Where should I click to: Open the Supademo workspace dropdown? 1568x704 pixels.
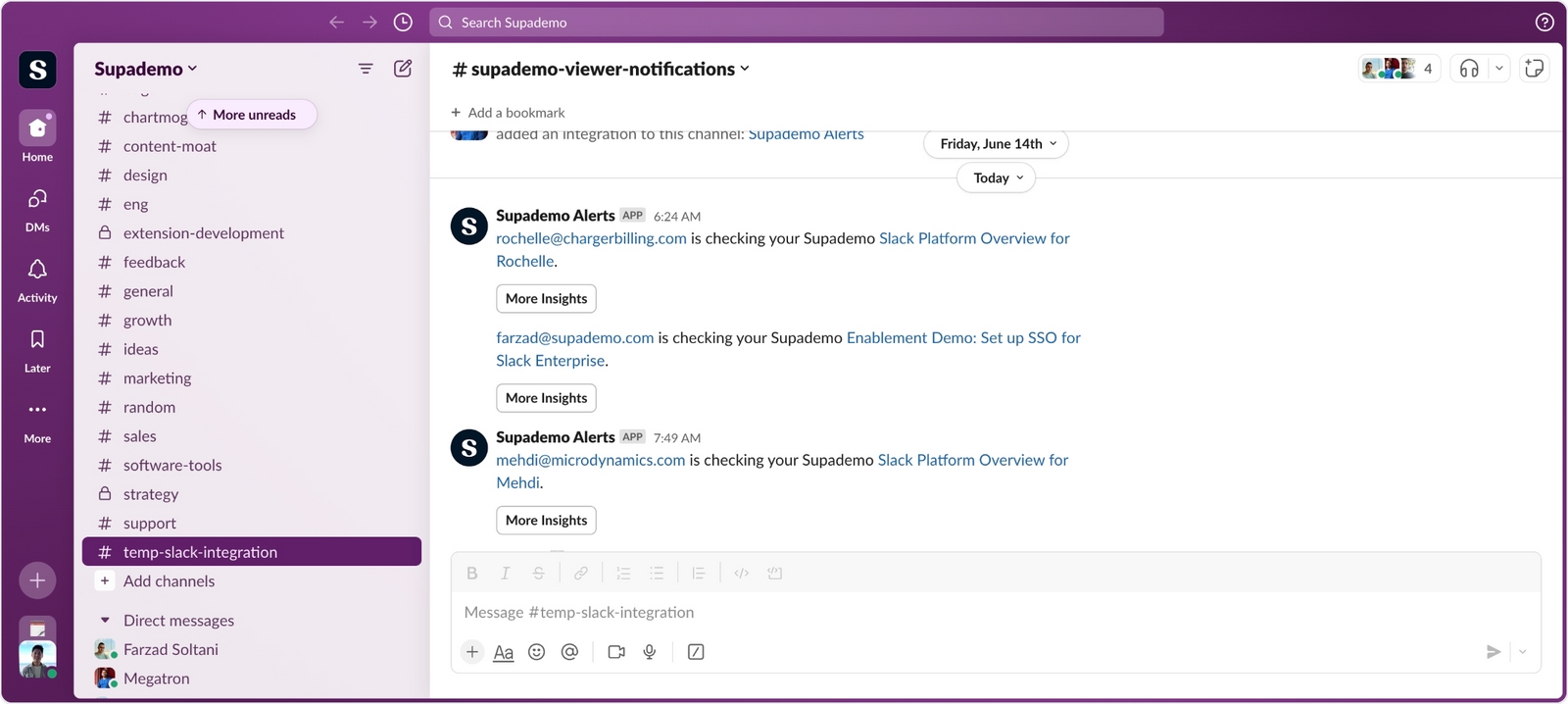click(146, 69)
